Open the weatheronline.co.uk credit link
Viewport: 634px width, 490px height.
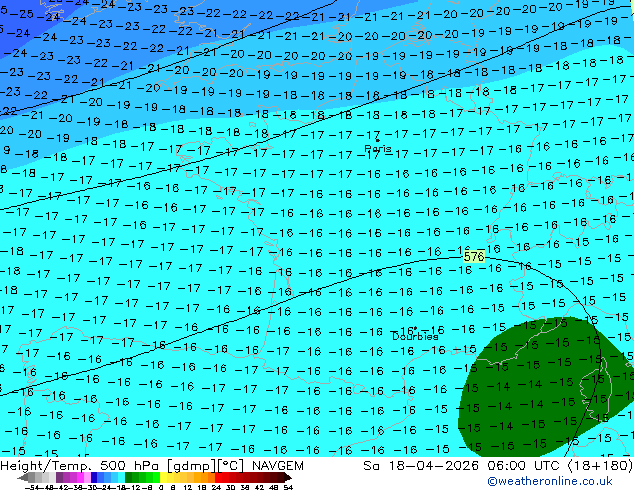[550, 481]
